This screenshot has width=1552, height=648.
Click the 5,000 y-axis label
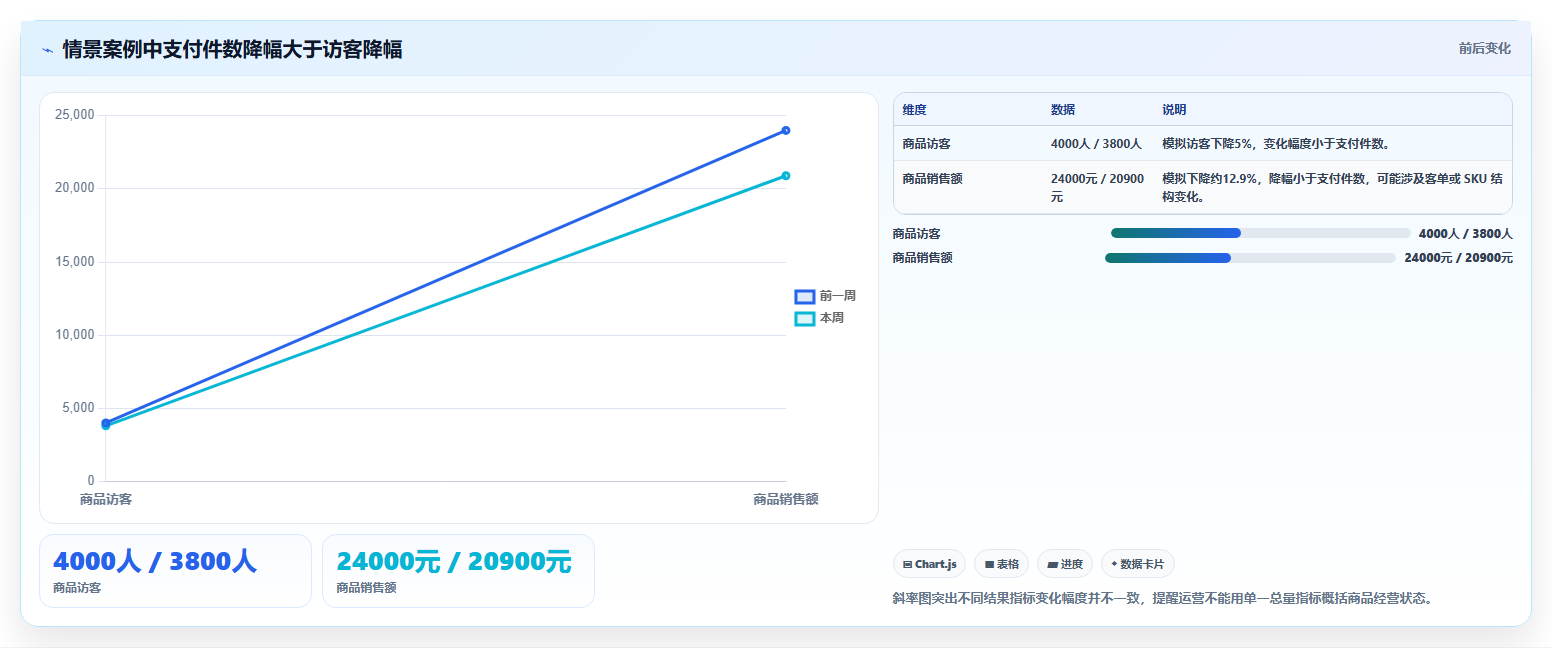(x=78, y=408)
